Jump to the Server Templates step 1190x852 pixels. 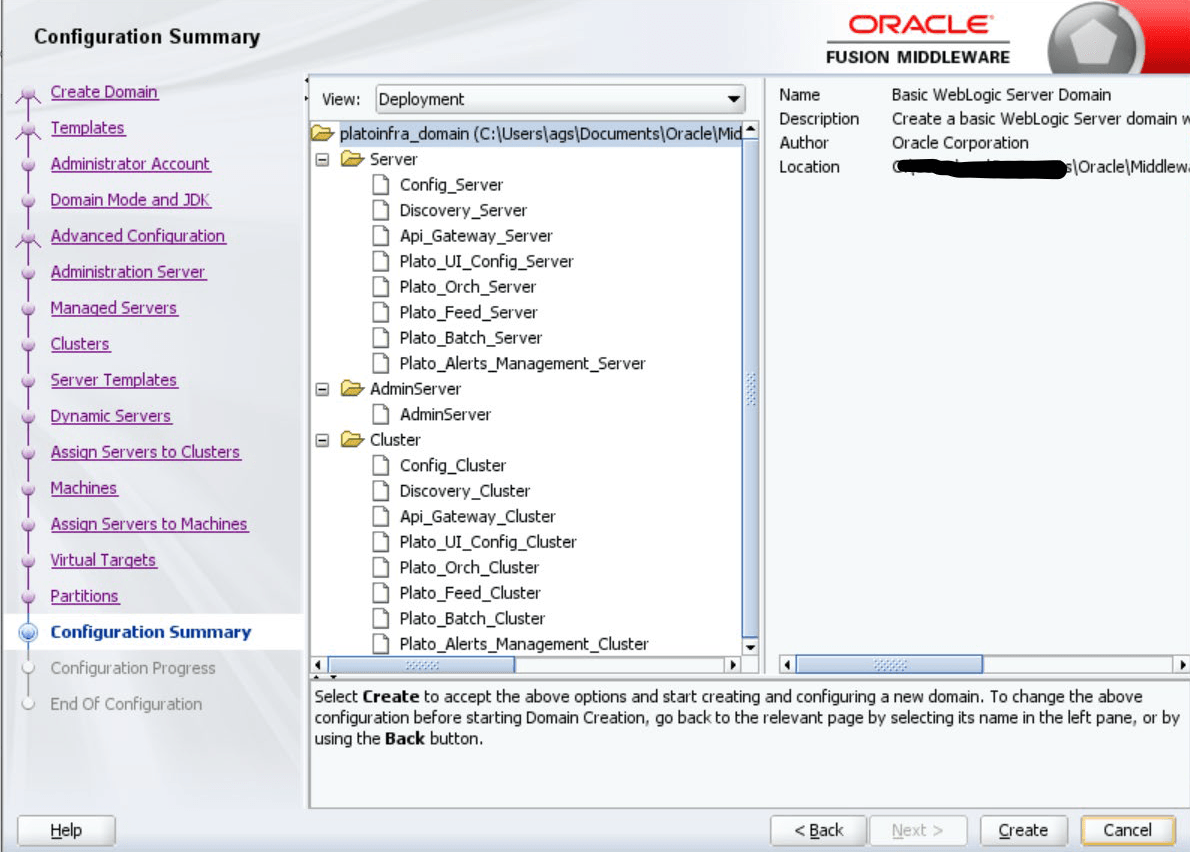click(113, 380)
